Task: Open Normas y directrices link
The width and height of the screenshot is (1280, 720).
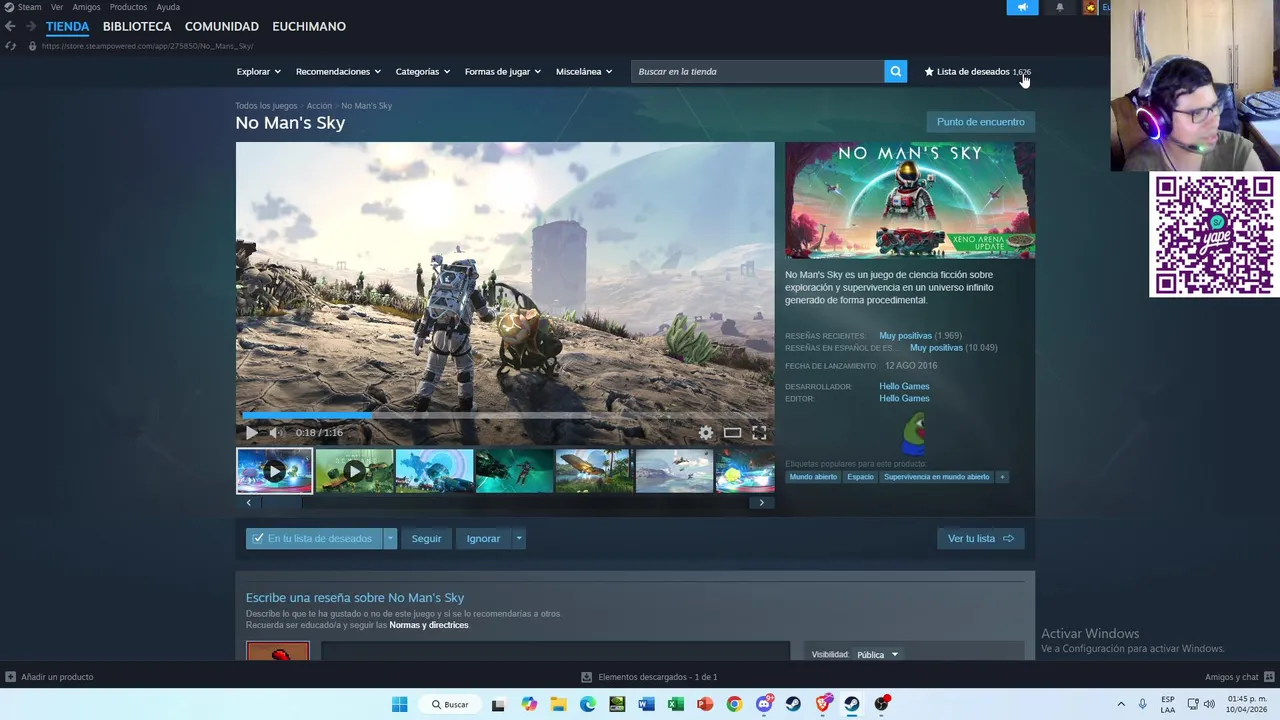Action: click(429, 625)
